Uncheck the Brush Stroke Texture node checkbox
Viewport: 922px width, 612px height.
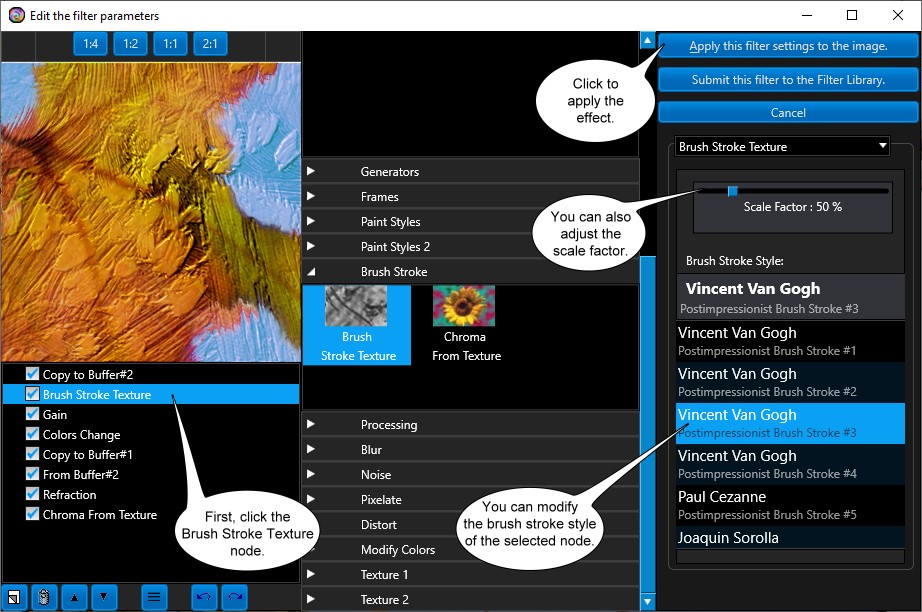pos(32,394)
